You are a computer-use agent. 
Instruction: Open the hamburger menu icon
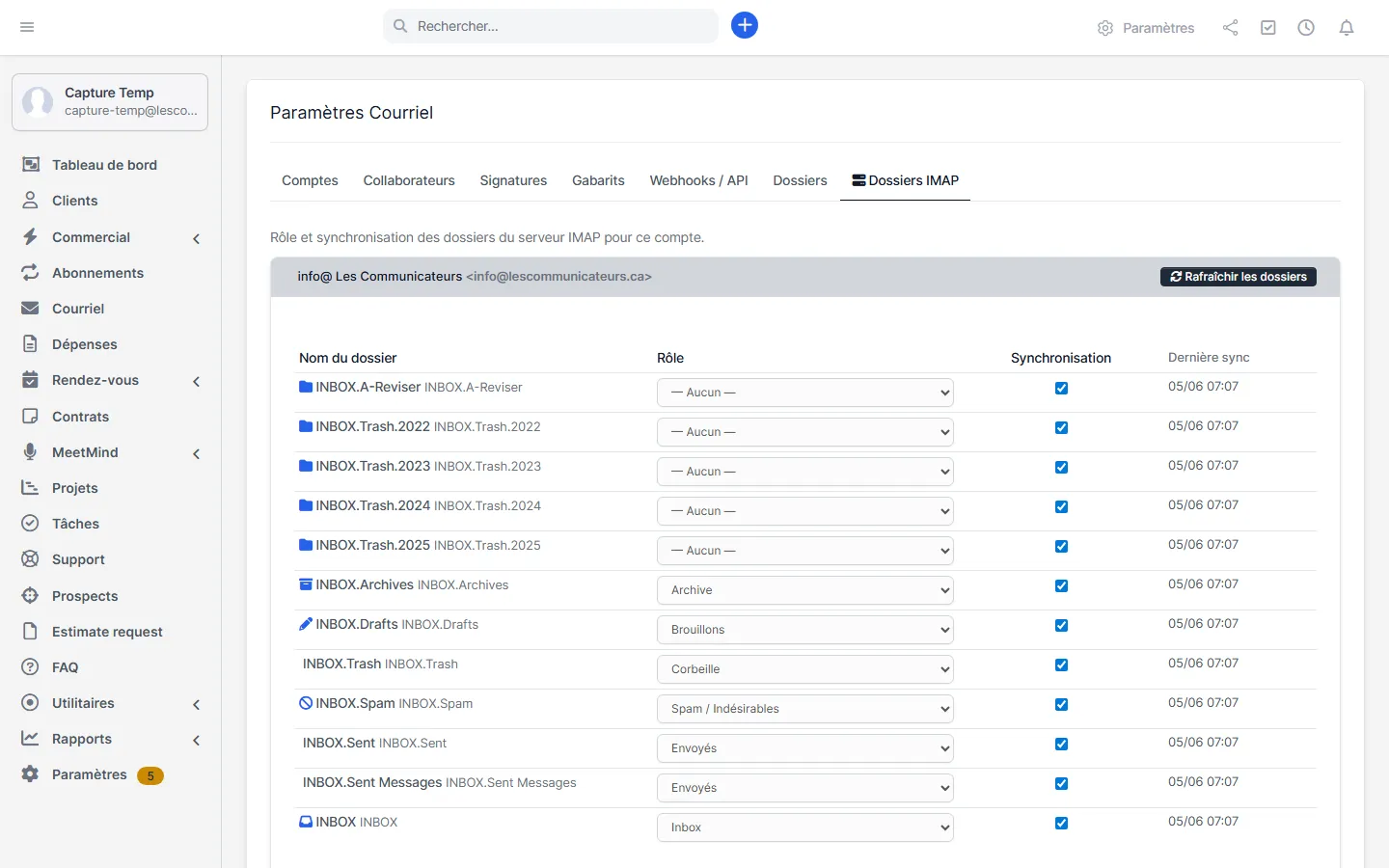tap(27, 27)
